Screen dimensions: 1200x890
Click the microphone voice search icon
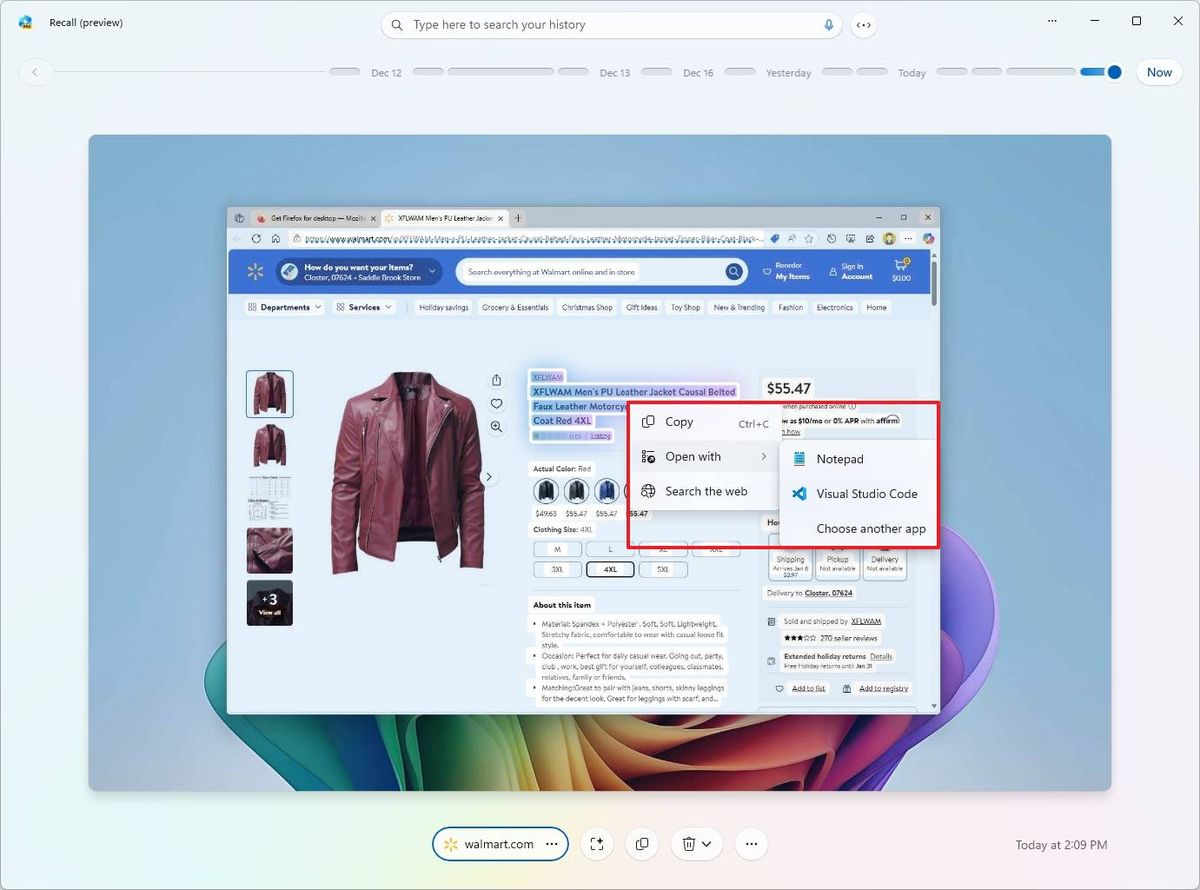(829, 25)
